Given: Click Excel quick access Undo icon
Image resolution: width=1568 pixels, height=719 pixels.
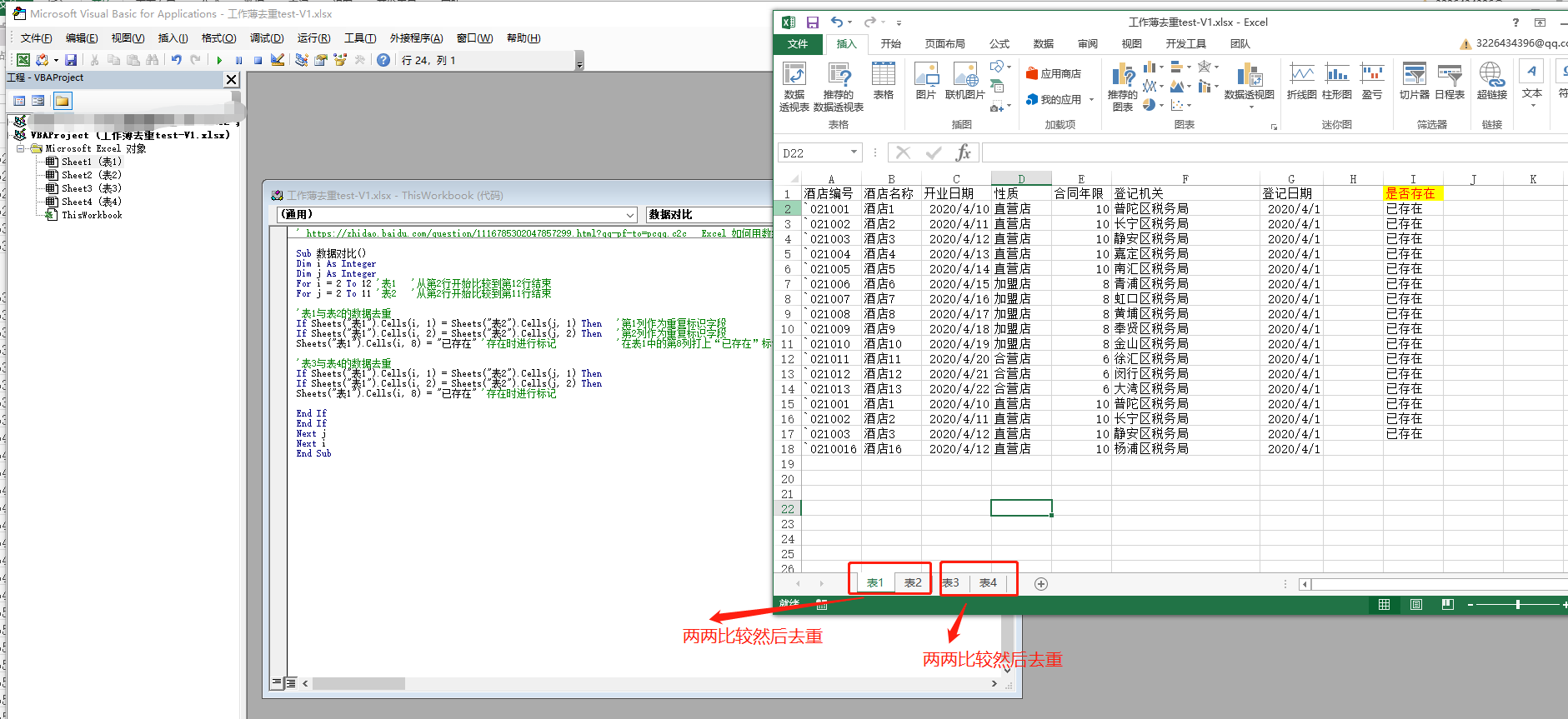Looking at the screenshot, I should coord(836,22).
